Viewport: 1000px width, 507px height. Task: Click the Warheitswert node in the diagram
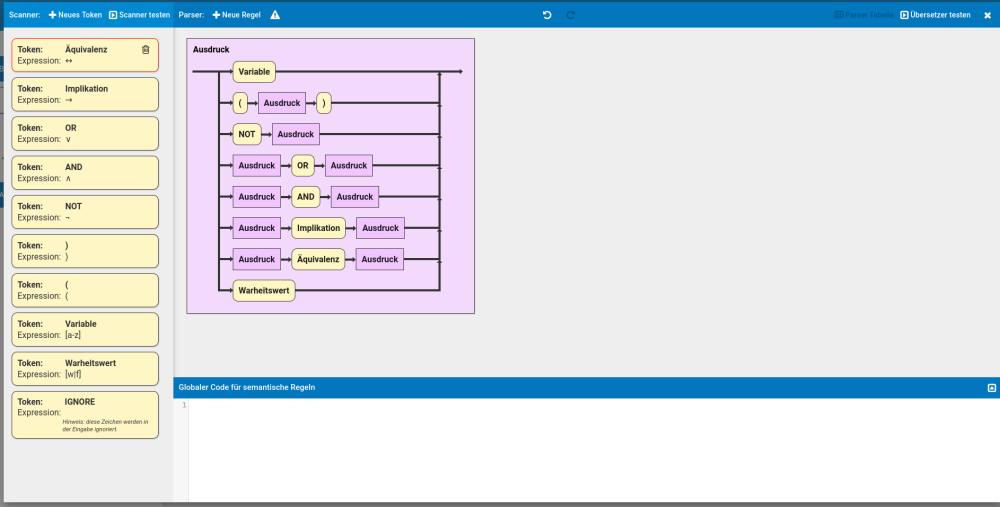pos(264,291)
